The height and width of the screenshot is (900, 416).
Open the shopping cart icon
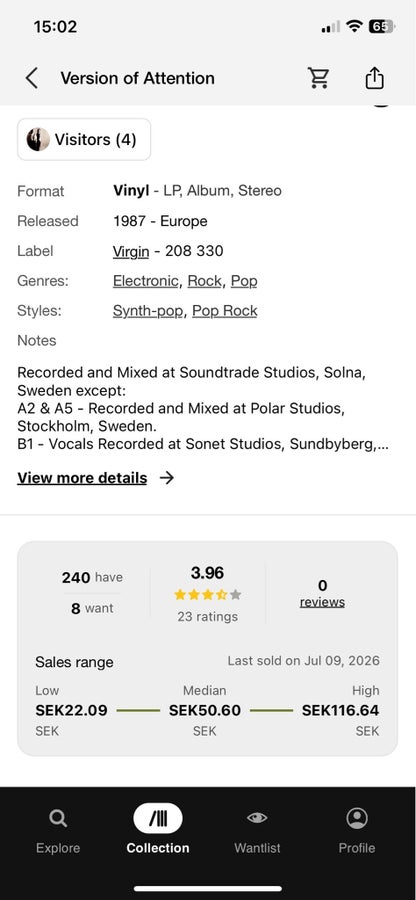pos(318,77)
